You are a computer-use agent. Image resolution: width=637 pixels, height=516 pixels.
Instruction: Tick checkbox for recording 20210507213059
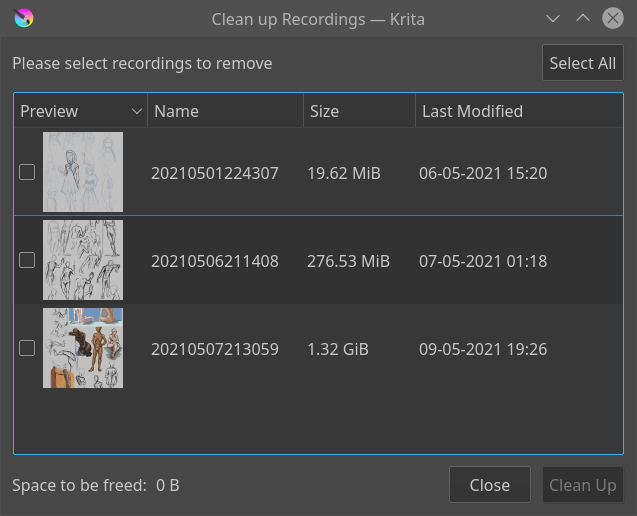(x=27, y=348)
